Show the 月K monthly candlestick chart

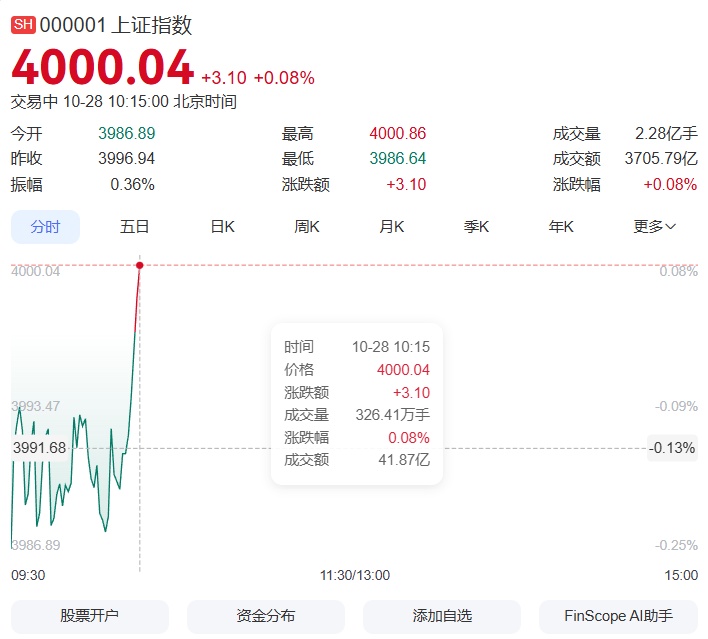coord(391,227)
